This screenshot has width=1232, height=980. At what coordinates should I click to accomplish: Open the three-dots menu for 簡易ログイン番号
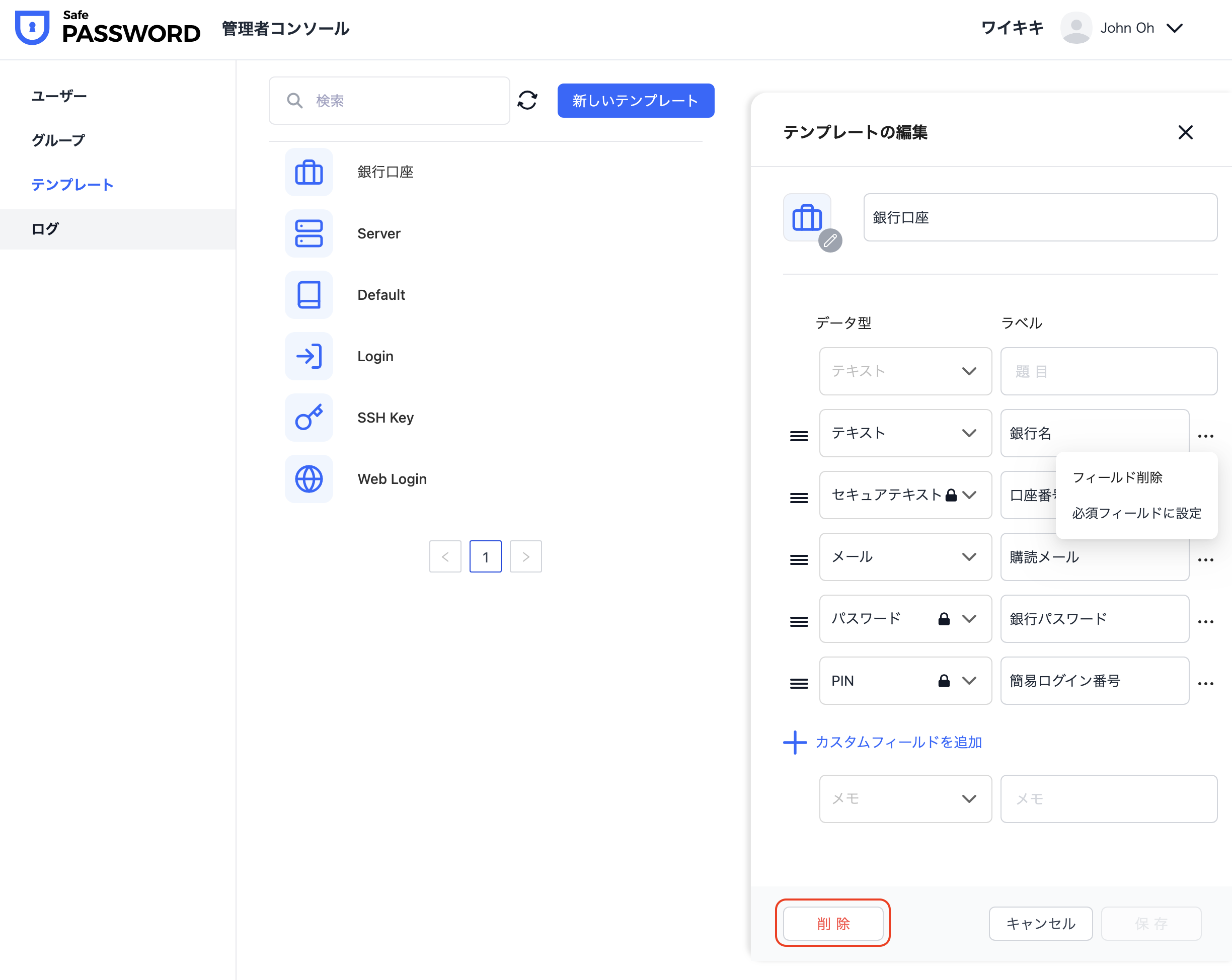point(1205,683)
